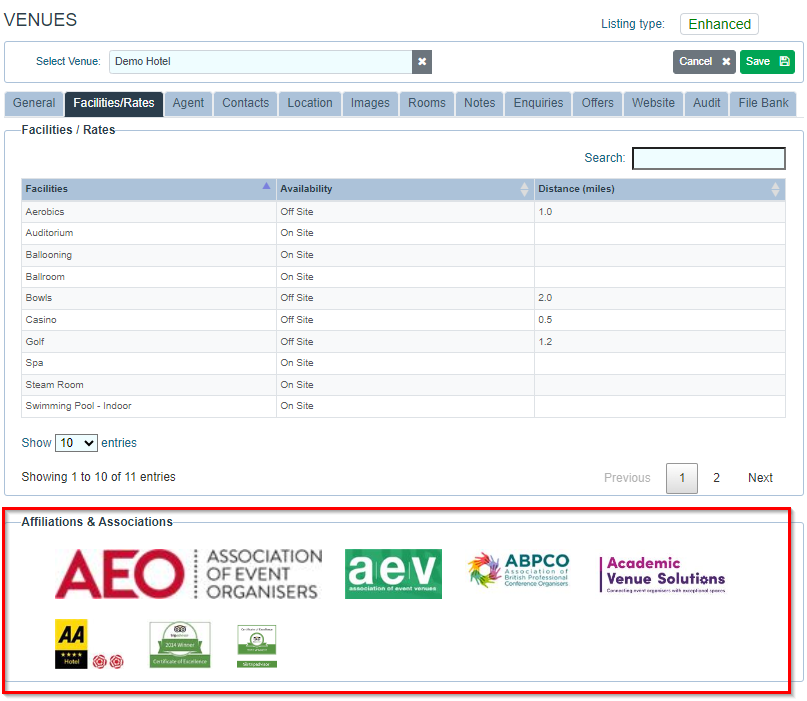Go to the Rooms tab
This screenshot has height=701, width=807.
[427, 103]
